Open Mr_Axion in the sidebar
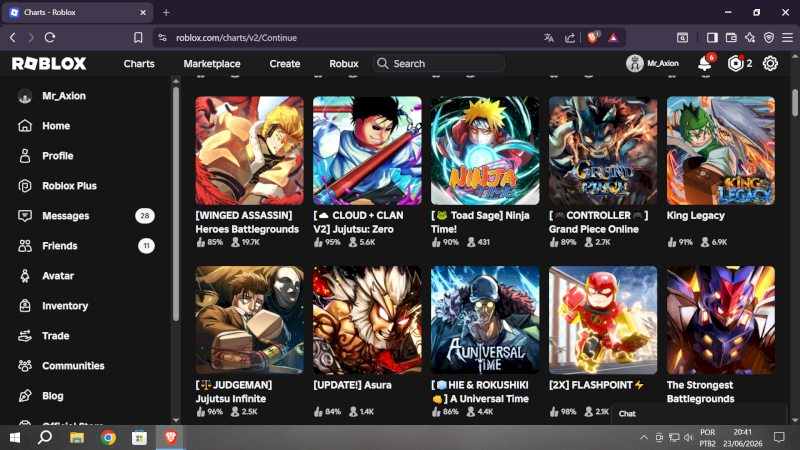The width and height of the screenshot is (800, 450). 52,96
